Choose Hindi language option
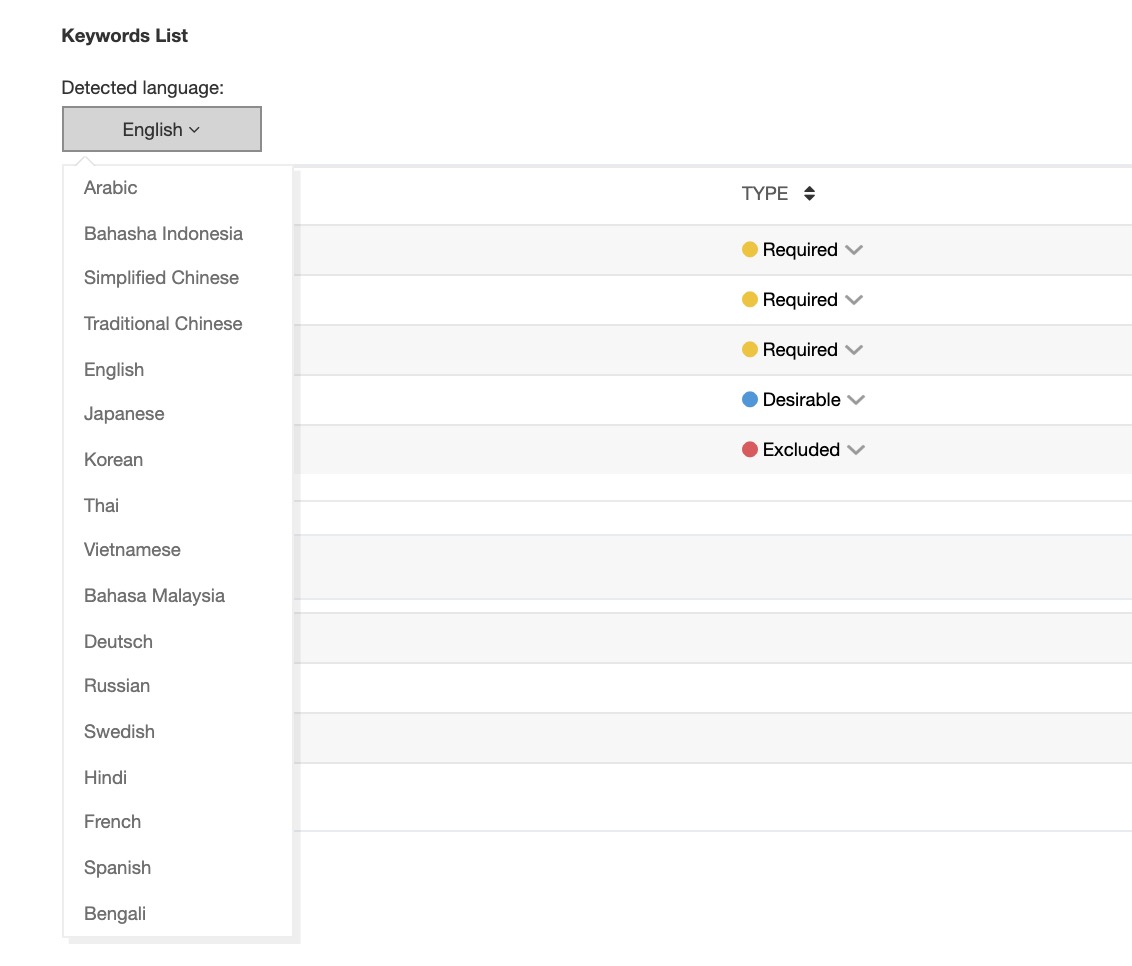The height and width of the screenshot is (966, 1132). (105, 778)
